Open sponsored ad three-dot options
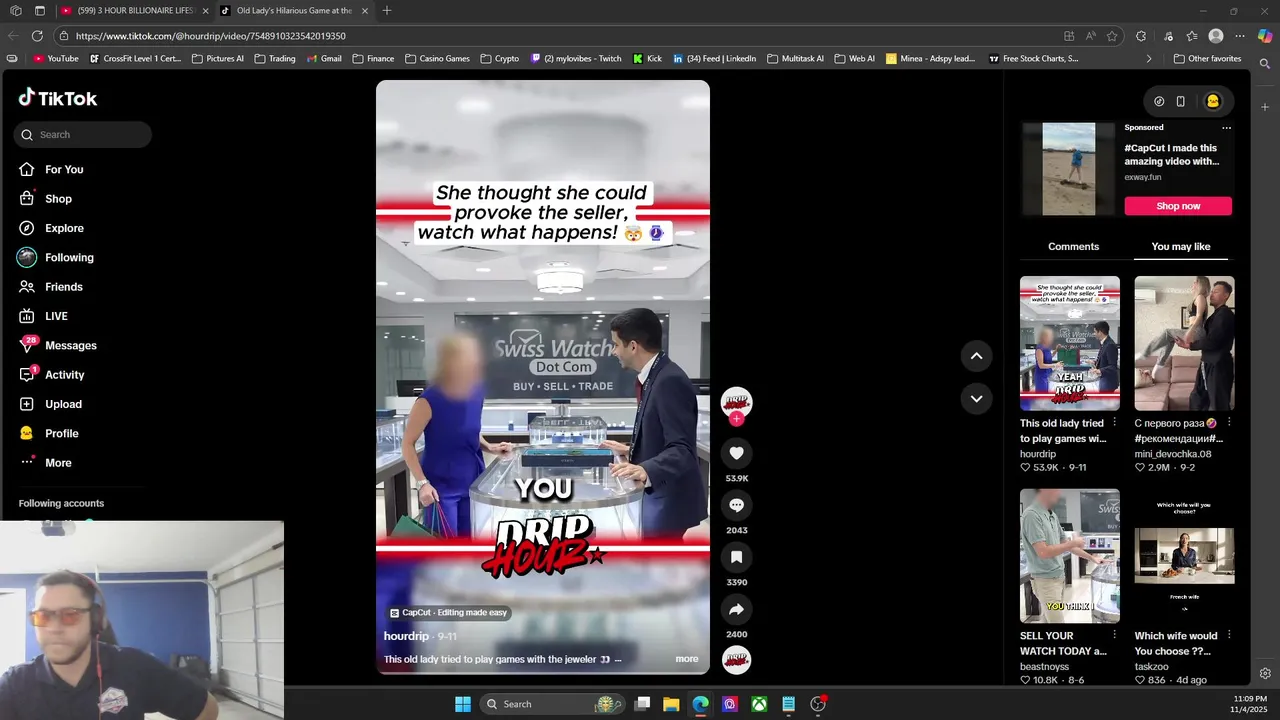Viewport: 1280px width, 720px height. [1226, 128]
